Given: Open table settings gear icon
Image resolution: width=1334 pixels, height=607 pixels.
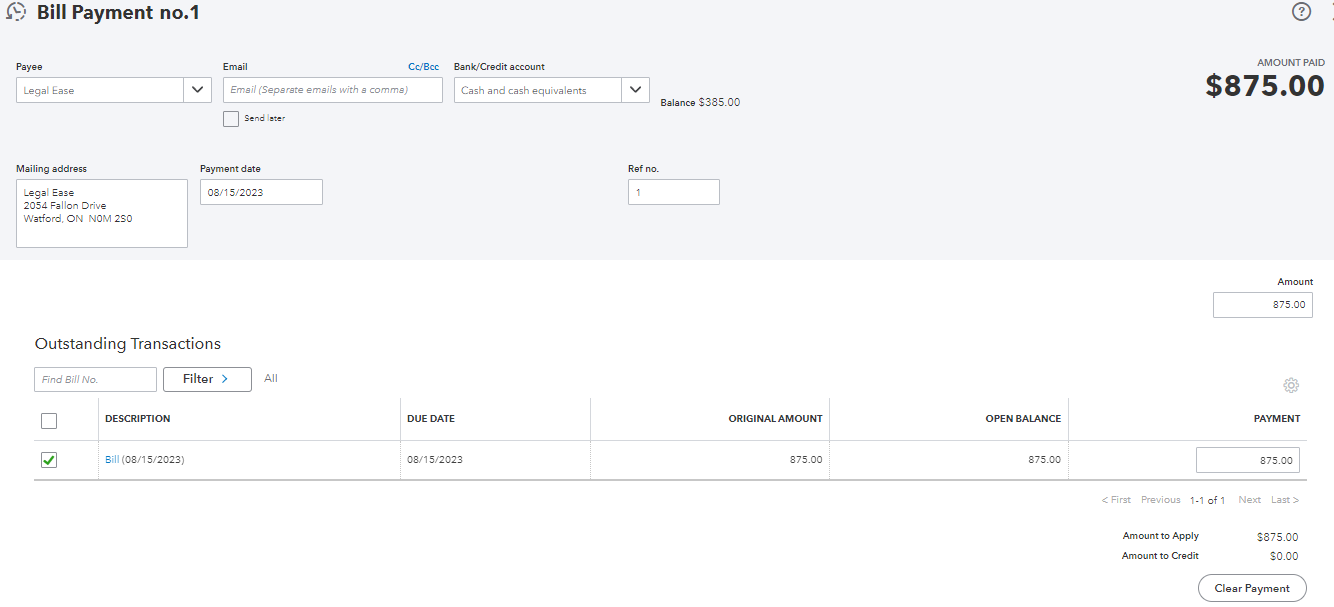Looking at the screenshot, I should pyautogui.click(x=1291, y=385).
